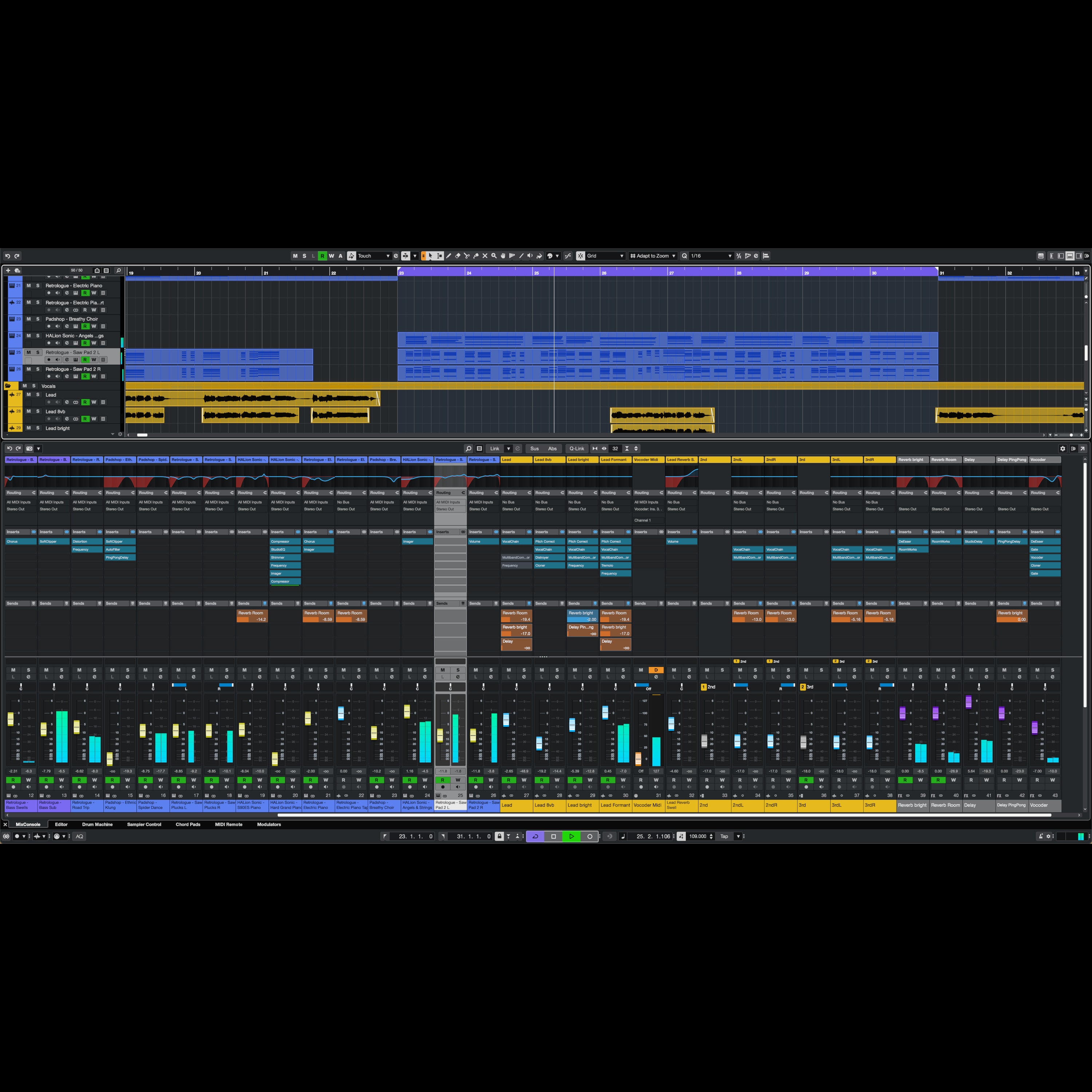Open track list search magnifier

pyautogui.click(x=118, y=271)
